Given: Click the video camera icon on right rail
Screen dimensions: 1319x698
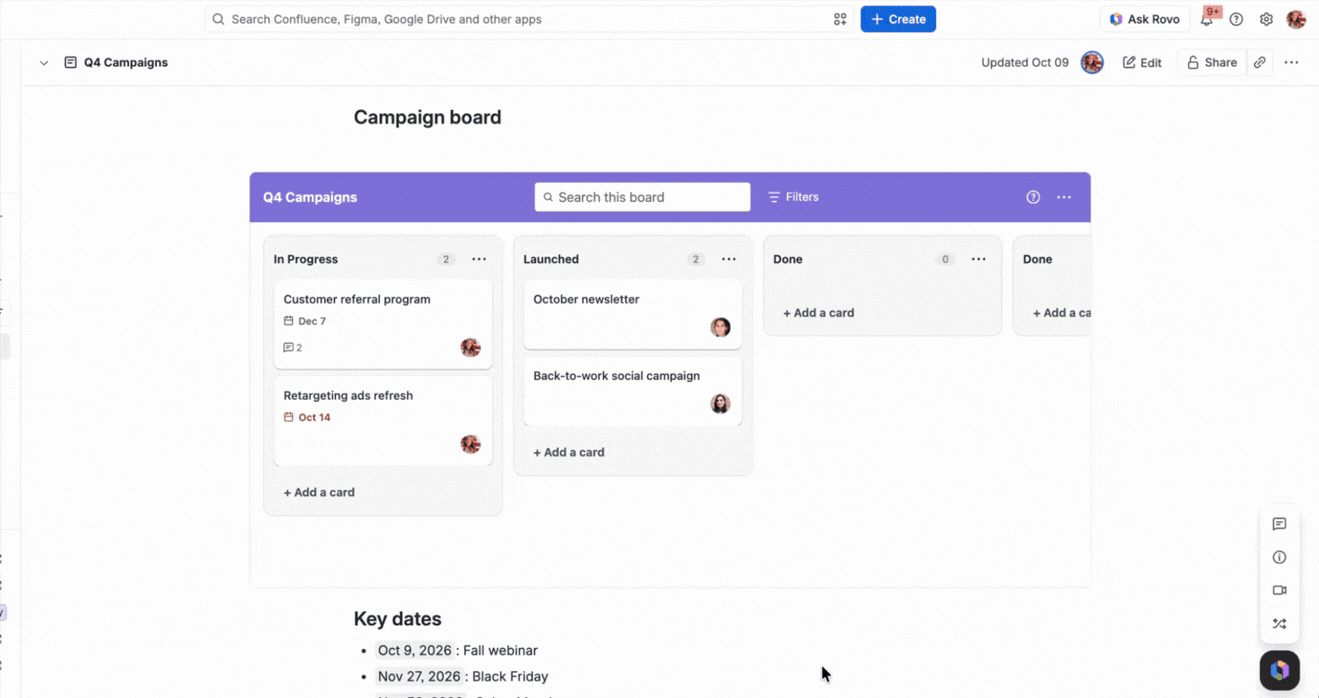Looking at the screenshot, I should click(1279, 590).
